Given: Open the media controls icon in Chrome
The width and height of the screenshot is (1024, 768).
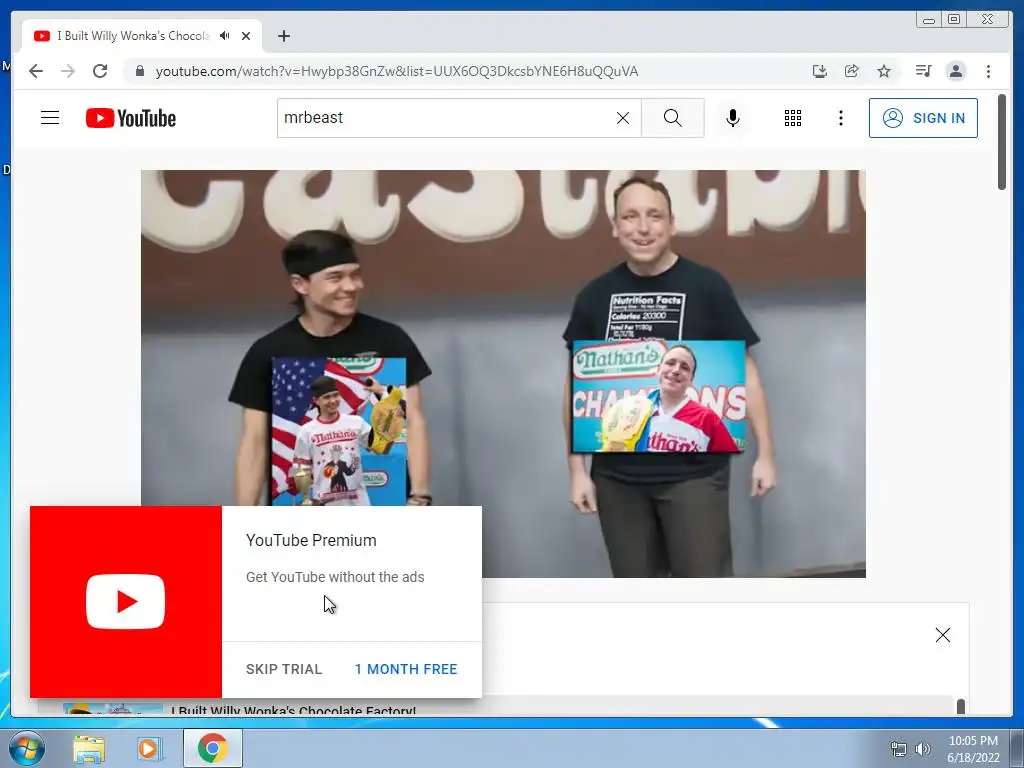Looking at the screenshot, I should pos(923,71).
